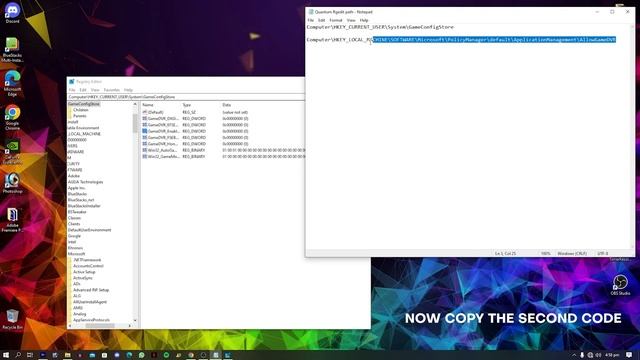Select Adobe key in registry tree

tap(74, 176)
